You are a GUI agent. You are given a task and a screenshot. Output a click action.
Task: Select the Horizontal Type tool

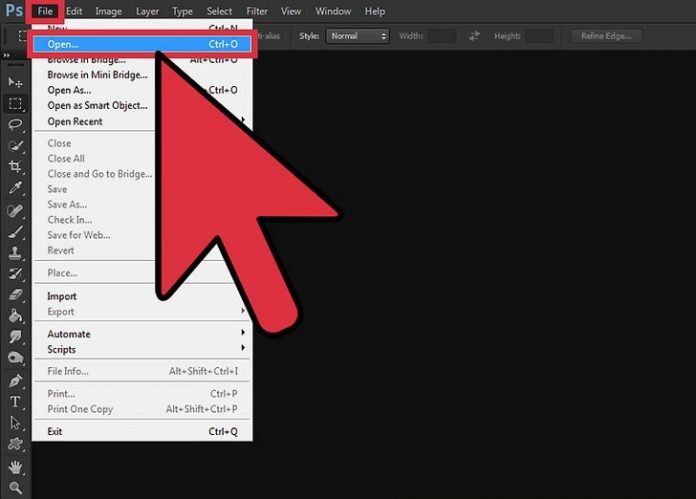click(x=15, y=402)
